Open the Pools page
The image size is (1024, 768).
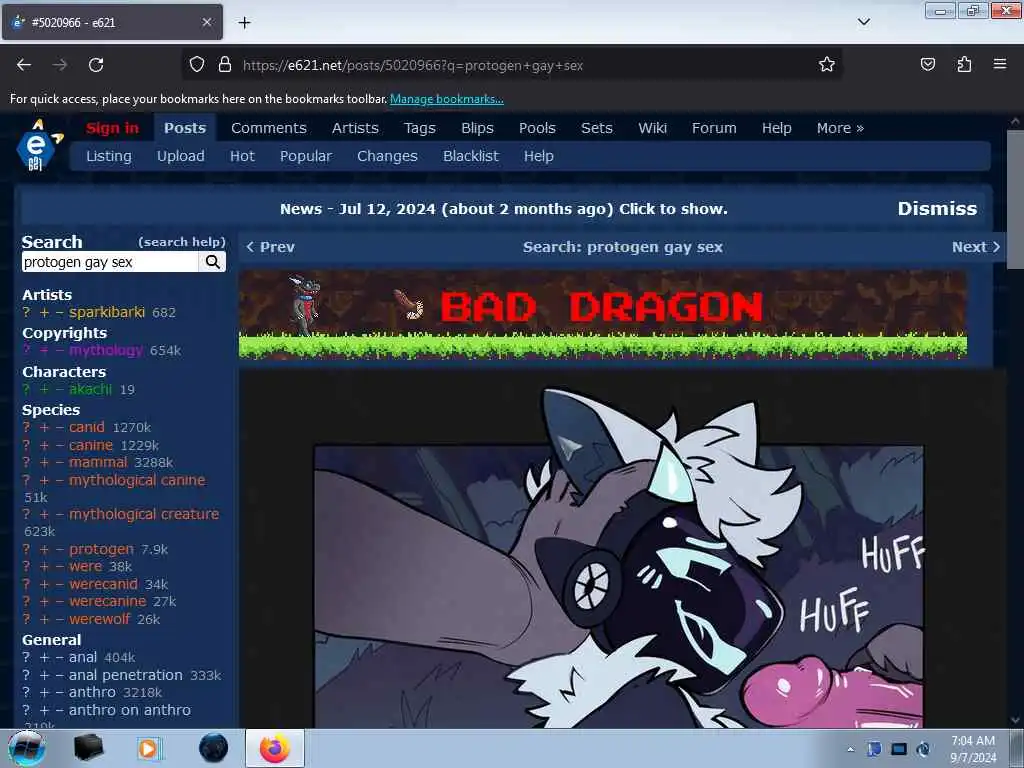[537, 128]
